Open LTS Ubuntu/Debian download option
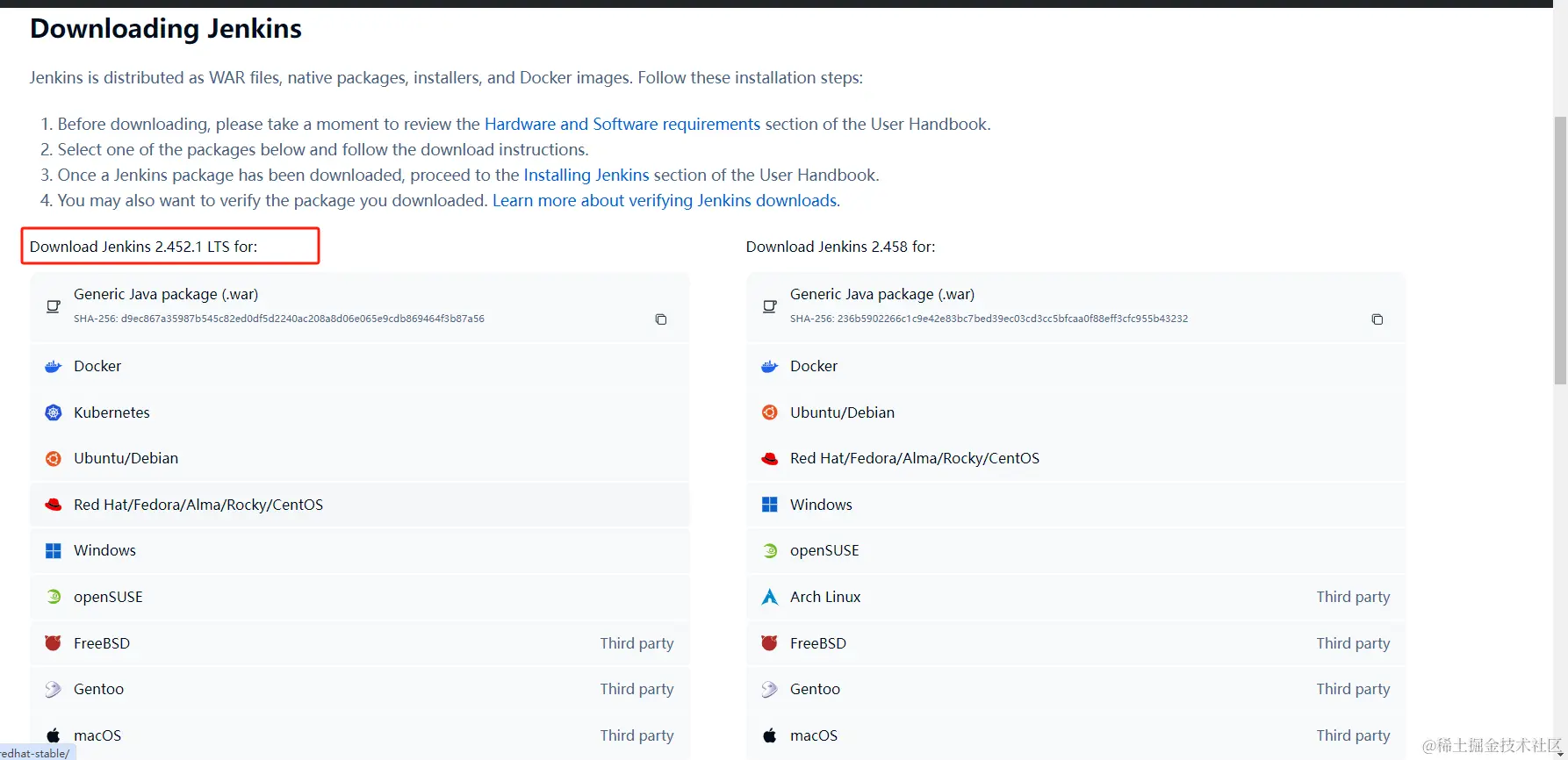Viewport: 1568px width, 760px height. click(360, 459)
